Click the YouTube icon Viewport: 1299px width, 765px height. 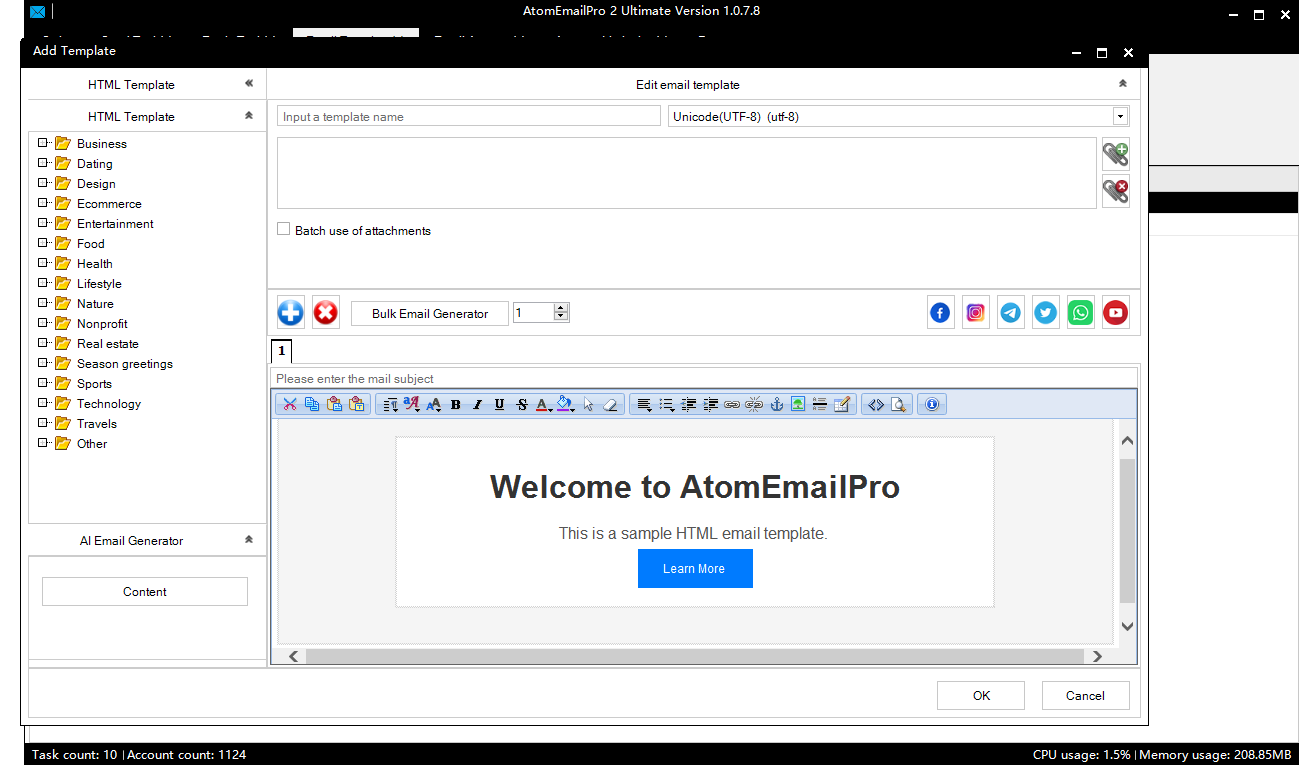[1116, 313]
